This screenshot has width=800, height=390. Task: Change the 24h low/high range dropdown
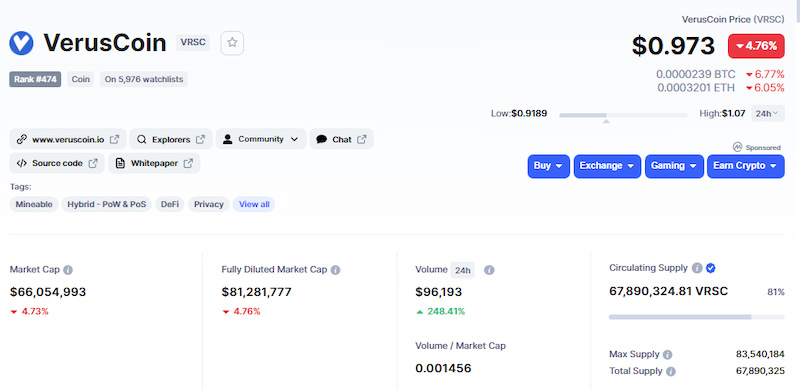pyautogui.click(x=767, y=113)
